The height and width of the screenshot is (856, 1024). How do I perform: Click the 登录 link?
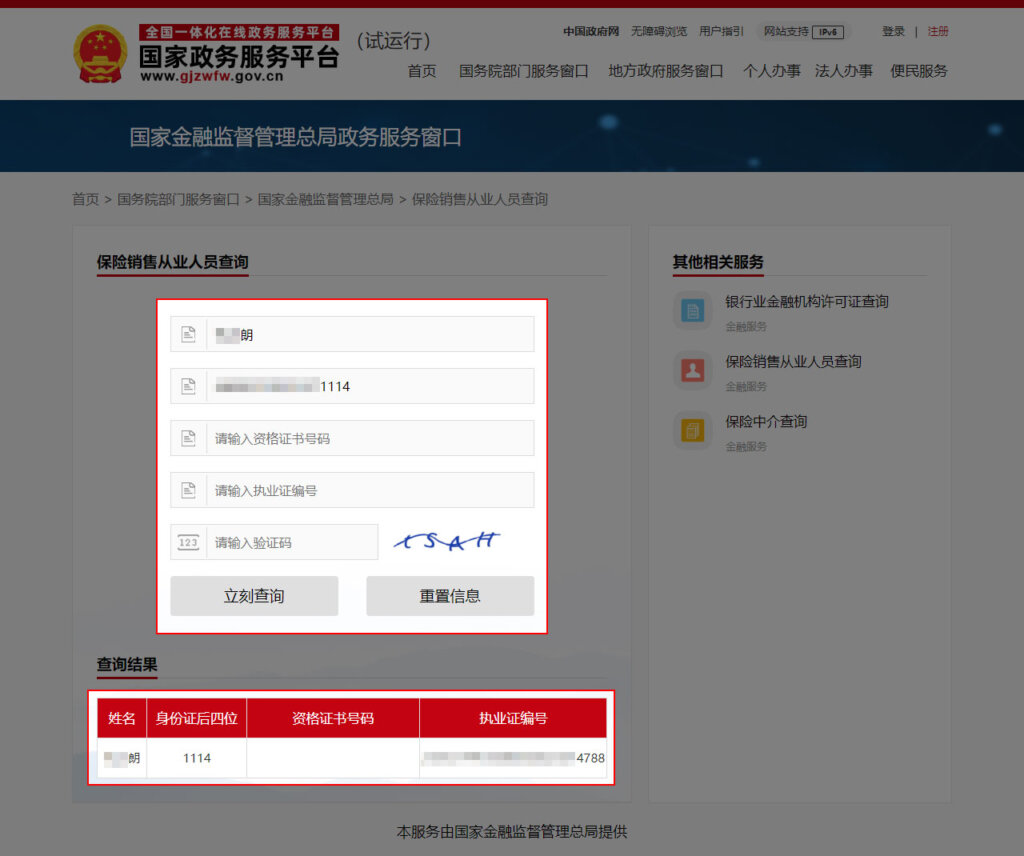click(x=893, y=32)
